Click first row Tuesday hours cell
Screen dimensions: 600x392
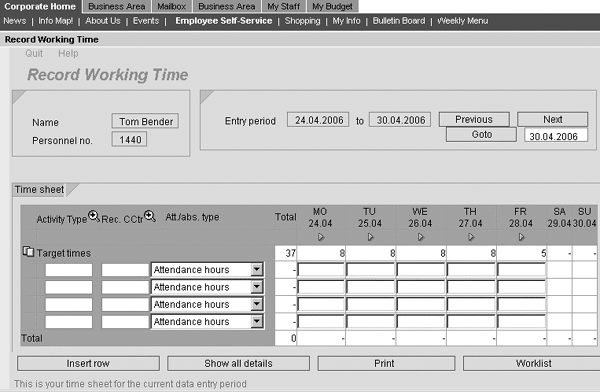click(370, 270)
